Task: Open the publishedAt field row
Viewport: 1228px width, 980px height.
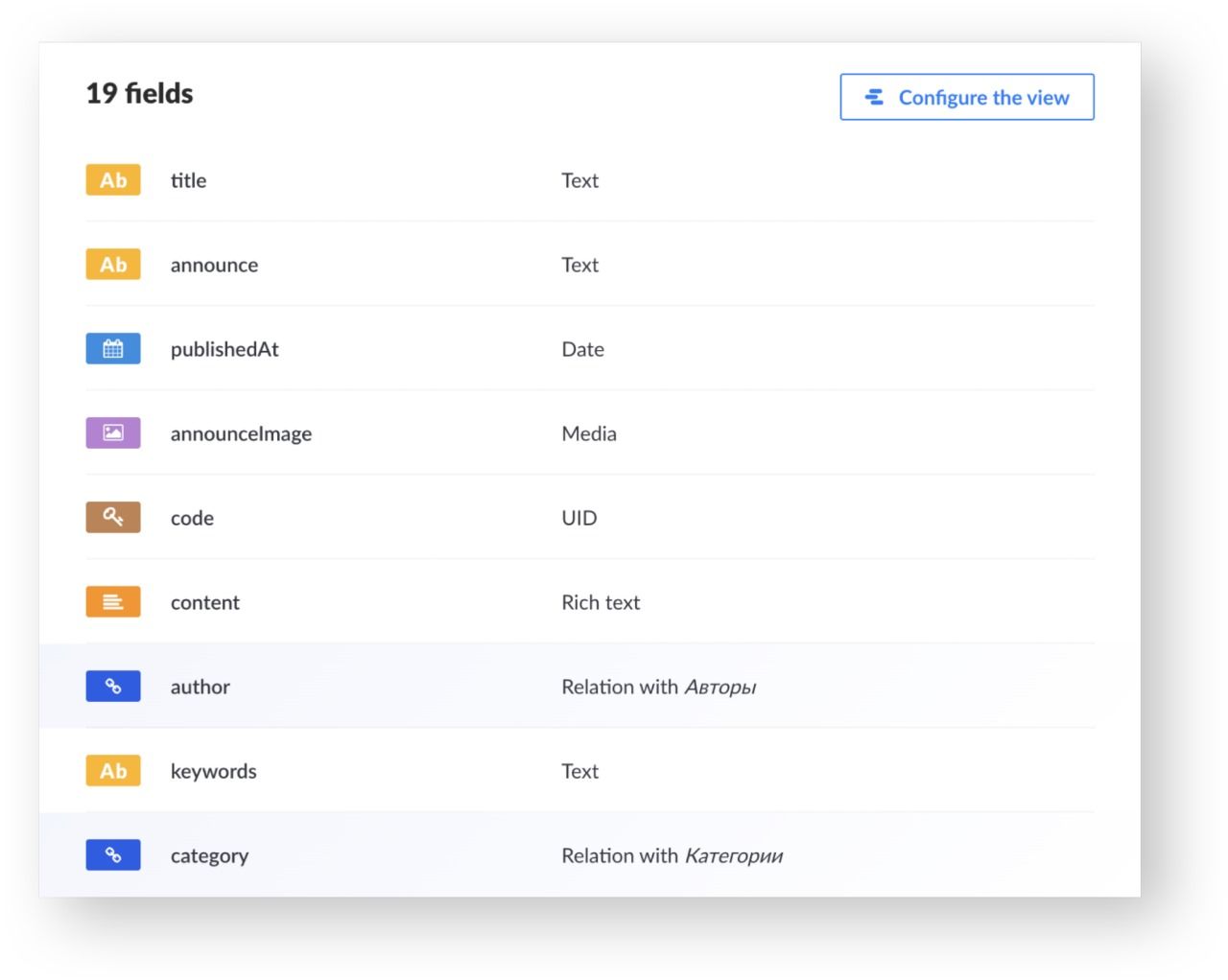Action: (224, 349)
